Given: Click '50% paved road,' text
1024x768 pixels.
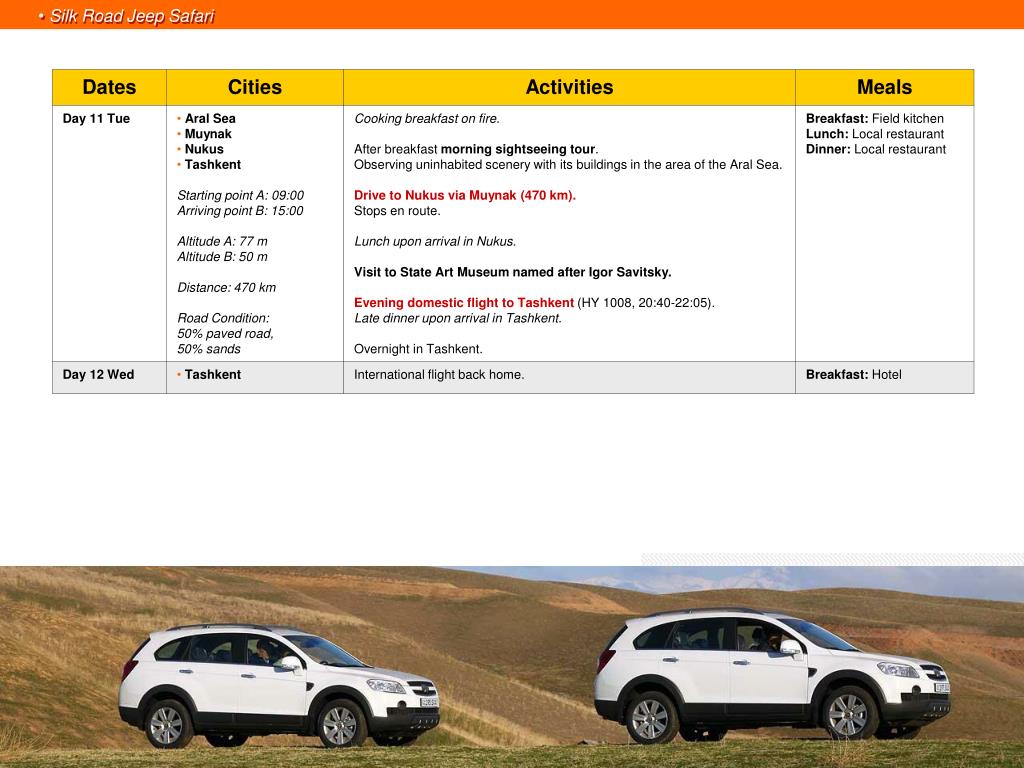Looking at the screenshot, I should 225,333.
